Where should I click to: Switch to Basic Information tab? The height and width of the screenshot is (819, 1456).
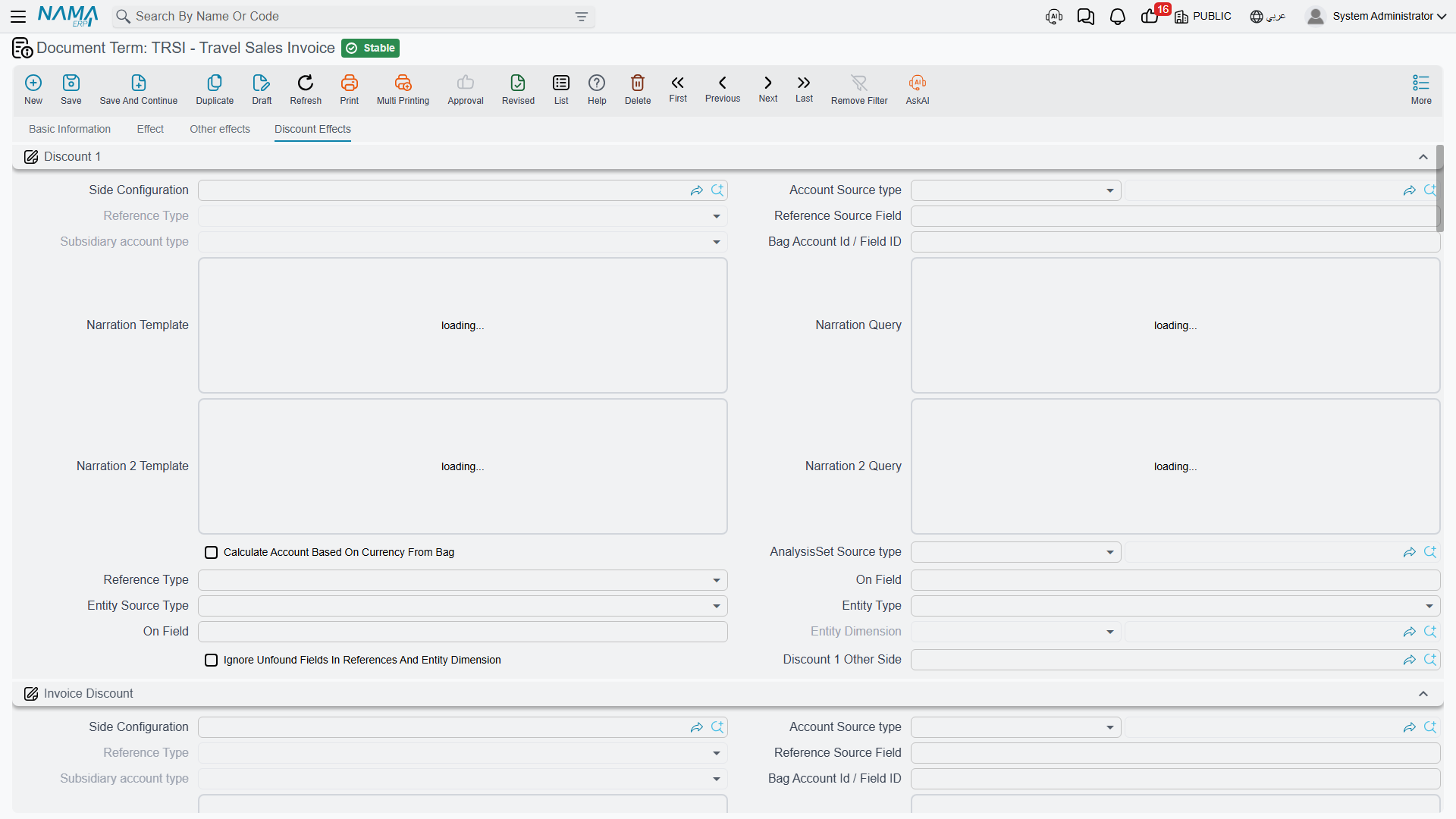pyautogui.click(x=70, y=129)
